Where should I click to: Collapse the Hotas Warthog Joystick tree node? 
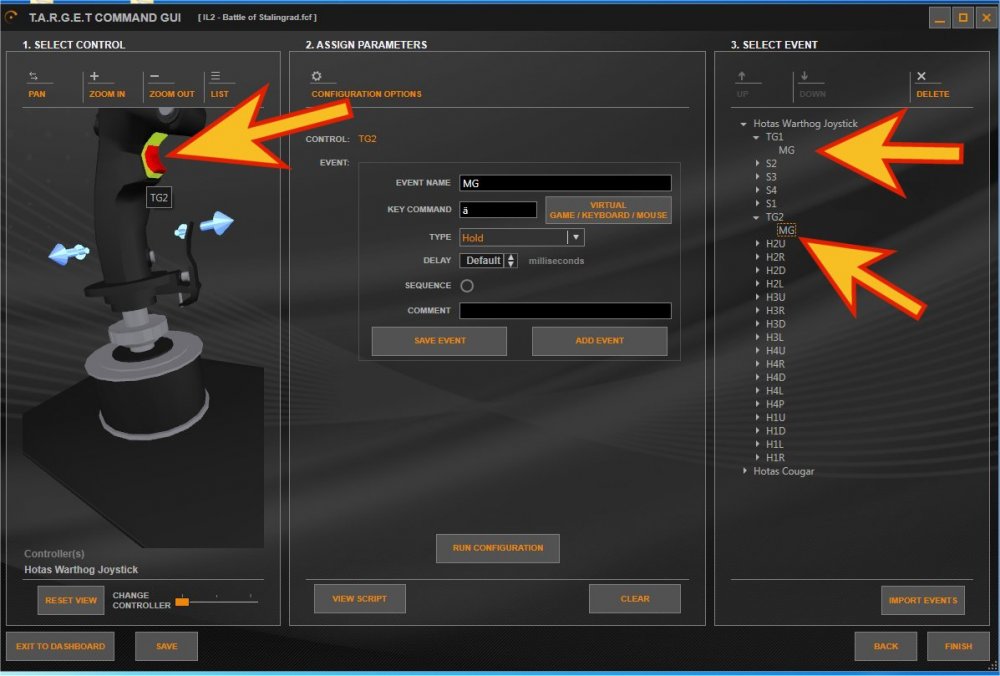(744, 124)
